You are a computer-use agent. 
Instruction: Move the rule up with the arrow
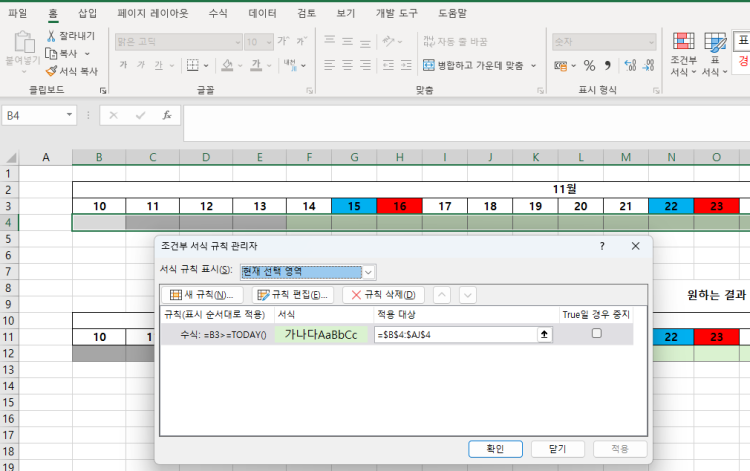click(443, 295)
